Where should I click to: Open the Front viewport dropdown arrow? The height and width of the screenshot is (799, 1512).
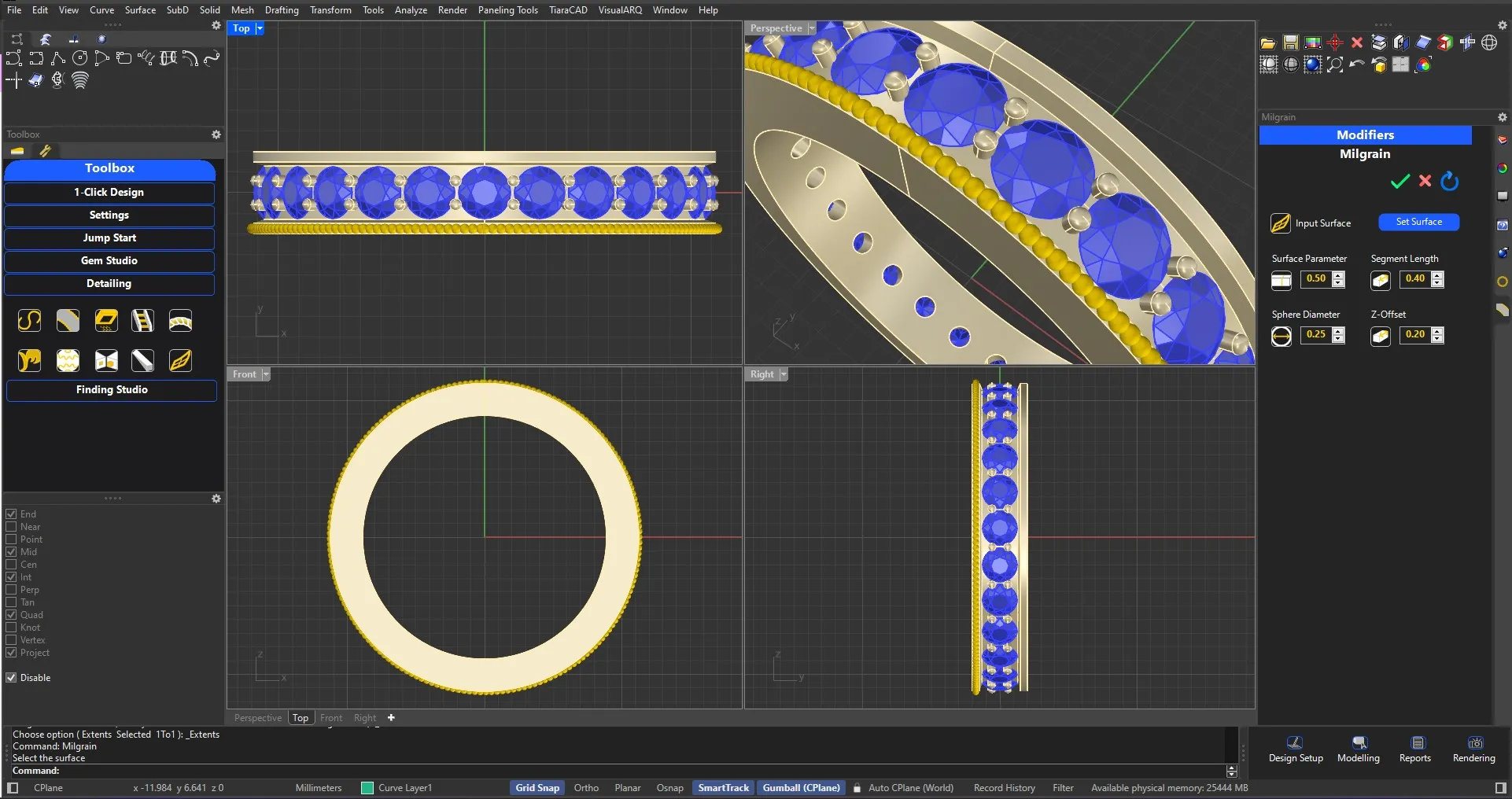[x=266, y=374]
